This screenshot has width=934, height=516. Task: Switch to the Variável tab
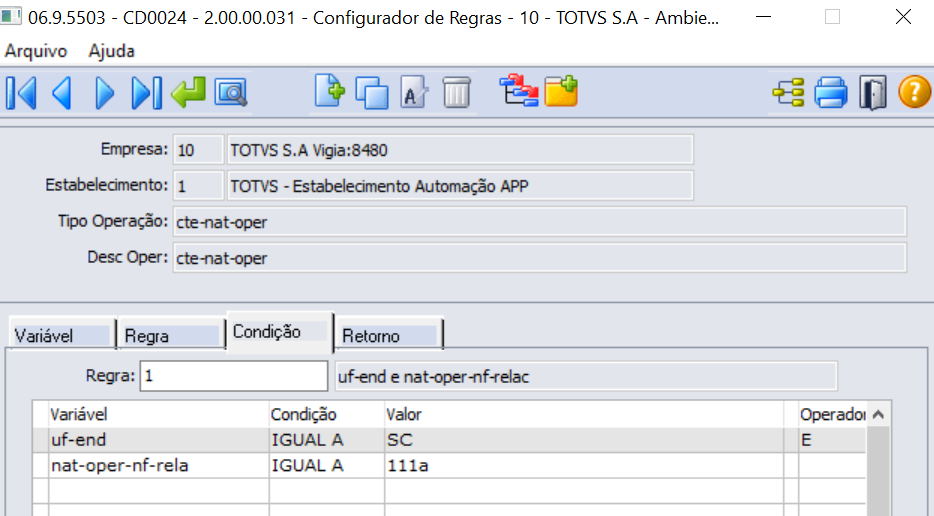click(62, 335)
